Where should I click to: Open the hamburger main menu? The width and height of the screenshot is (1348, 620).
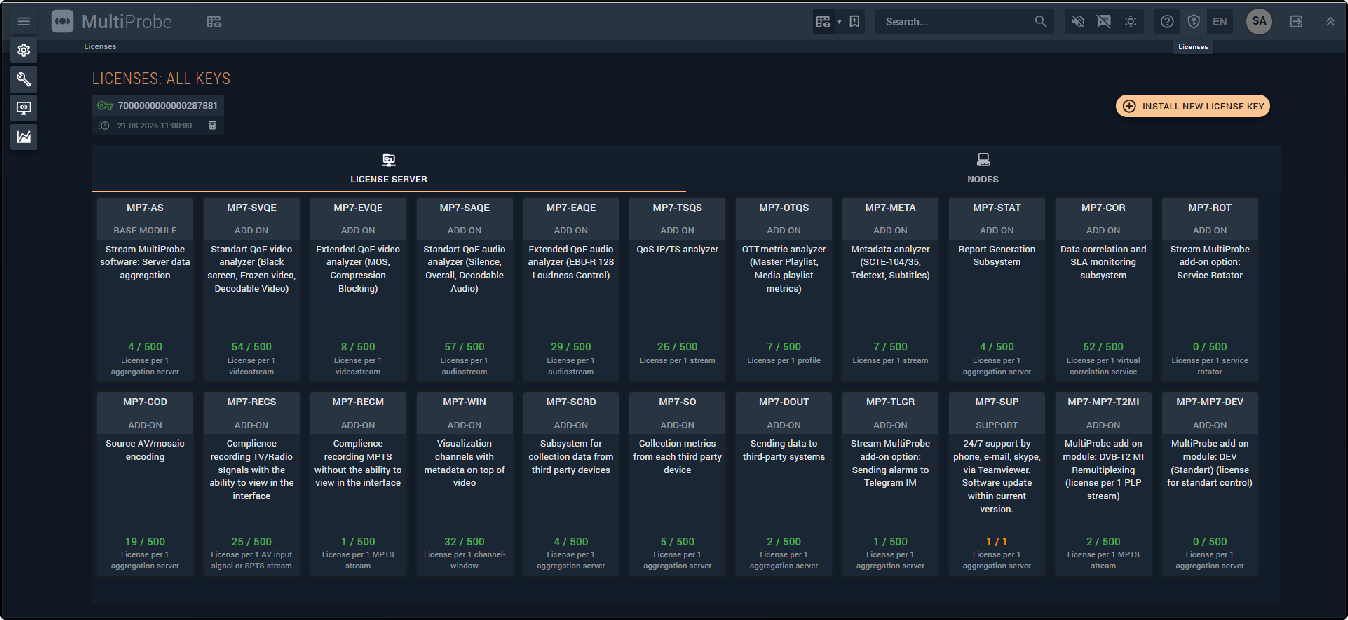[x=24, y=21]
